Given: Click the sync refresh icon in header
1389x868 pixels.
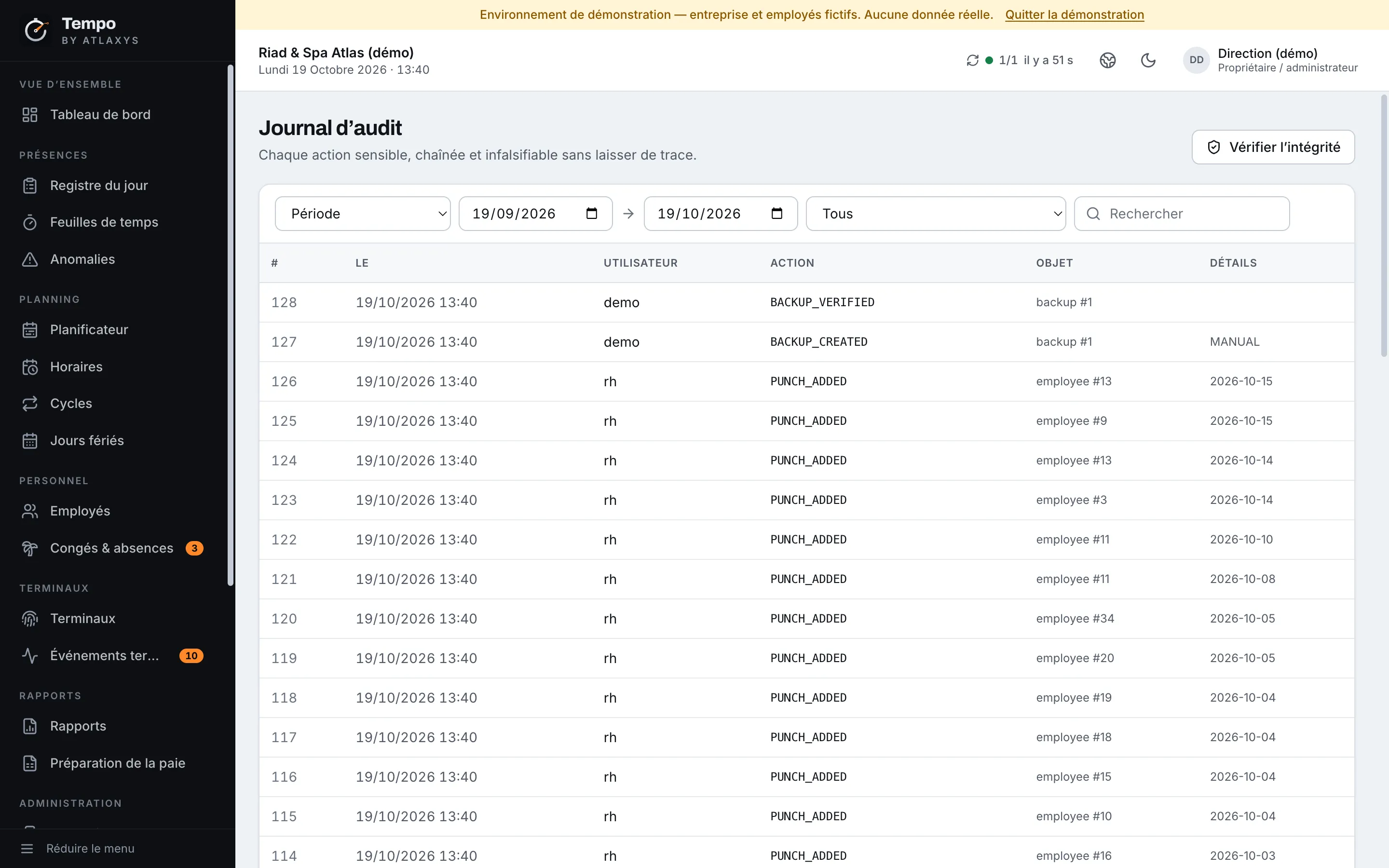Looking at the screenshot, I should (972, 60).
